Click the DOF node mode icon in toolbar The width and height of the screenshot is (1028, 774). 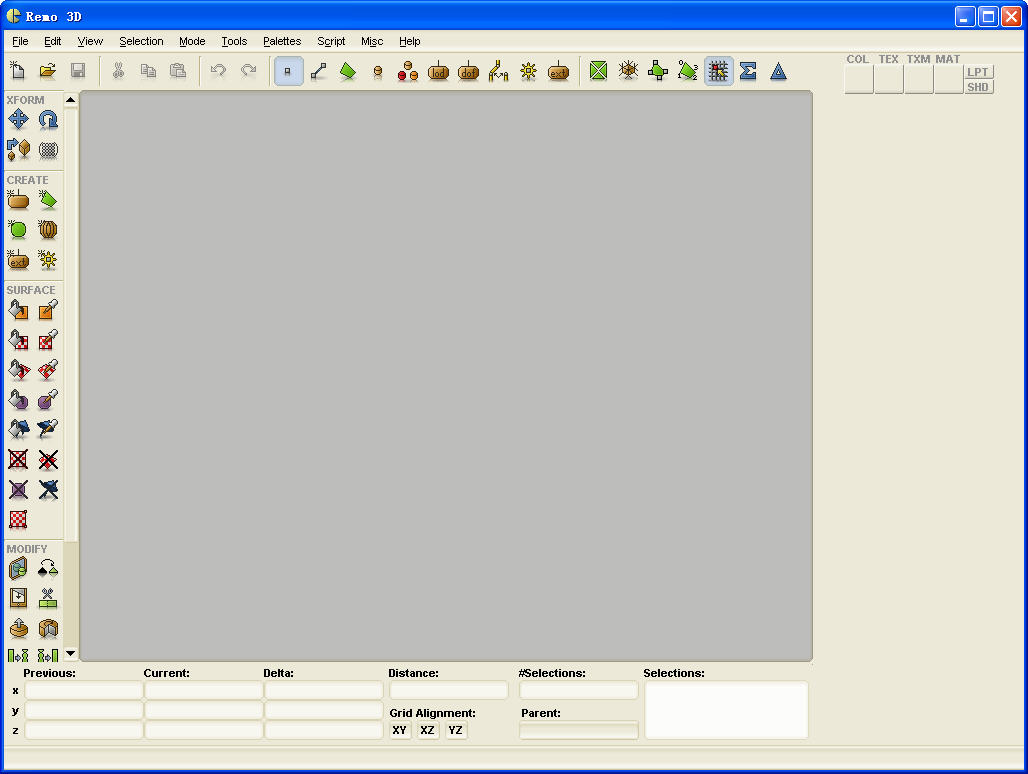click(468, 72)
